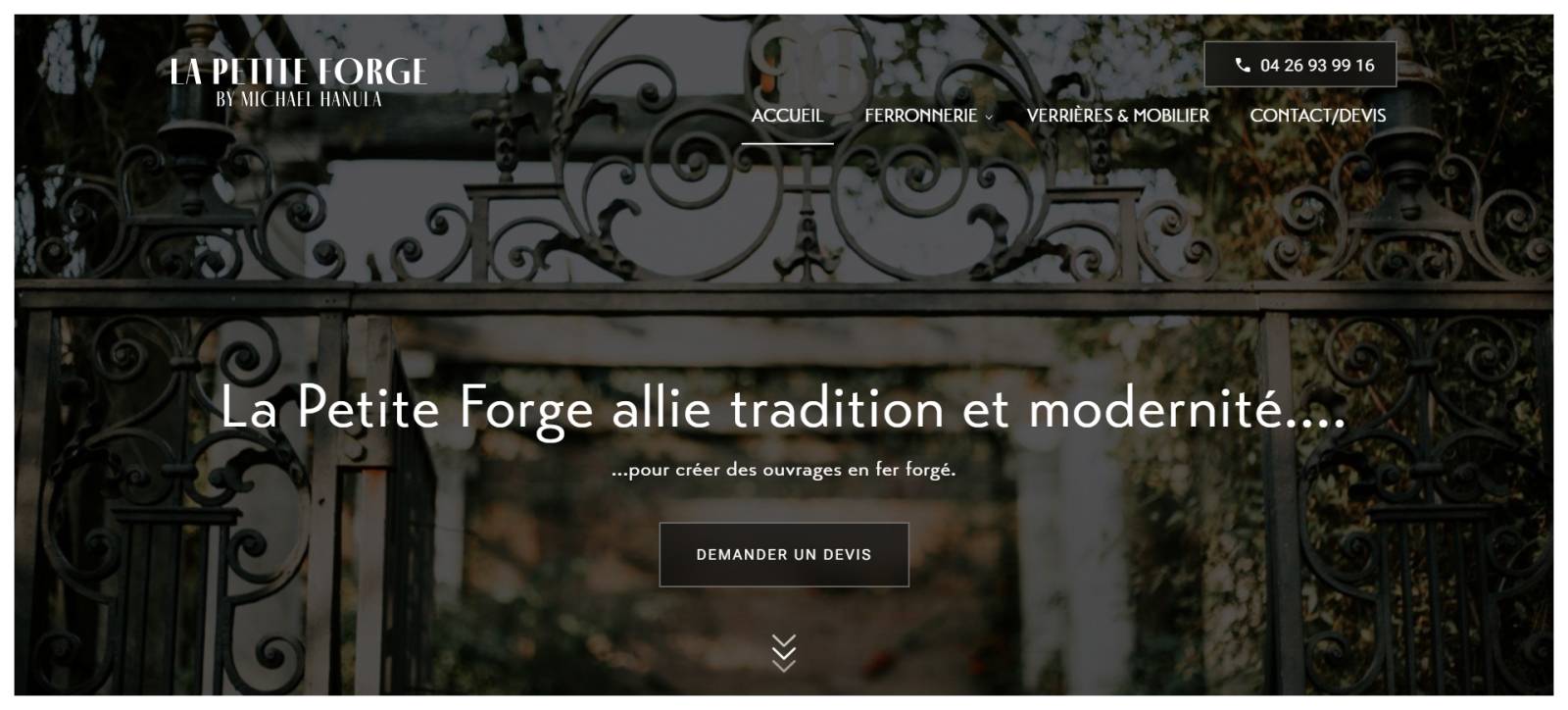Click the Demander un devis button
This screenshot has width=1568, height=710.
[784, 555]
